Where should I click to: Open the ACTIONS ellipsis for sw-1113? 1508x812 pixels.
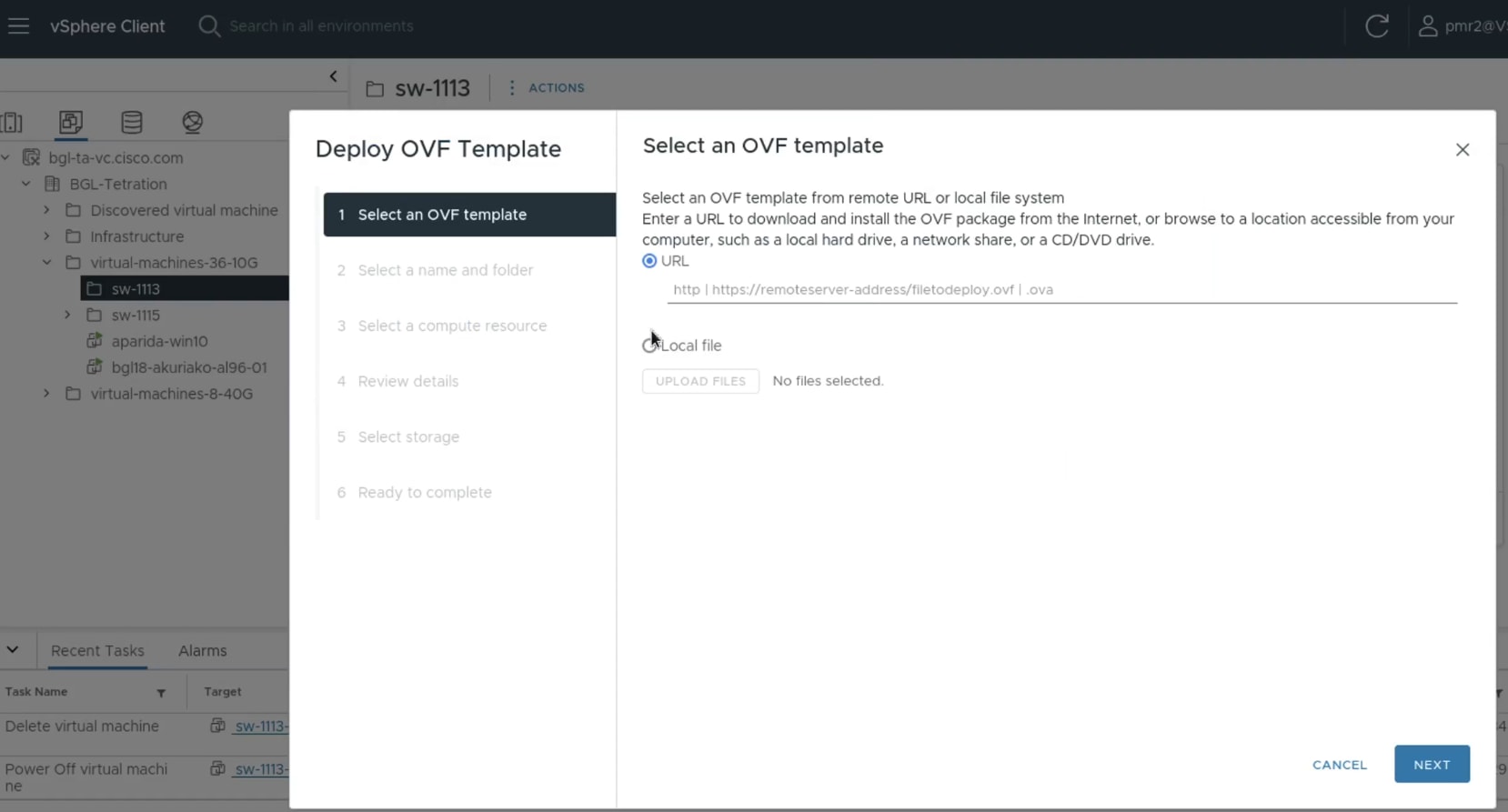(x=511, y=87)
